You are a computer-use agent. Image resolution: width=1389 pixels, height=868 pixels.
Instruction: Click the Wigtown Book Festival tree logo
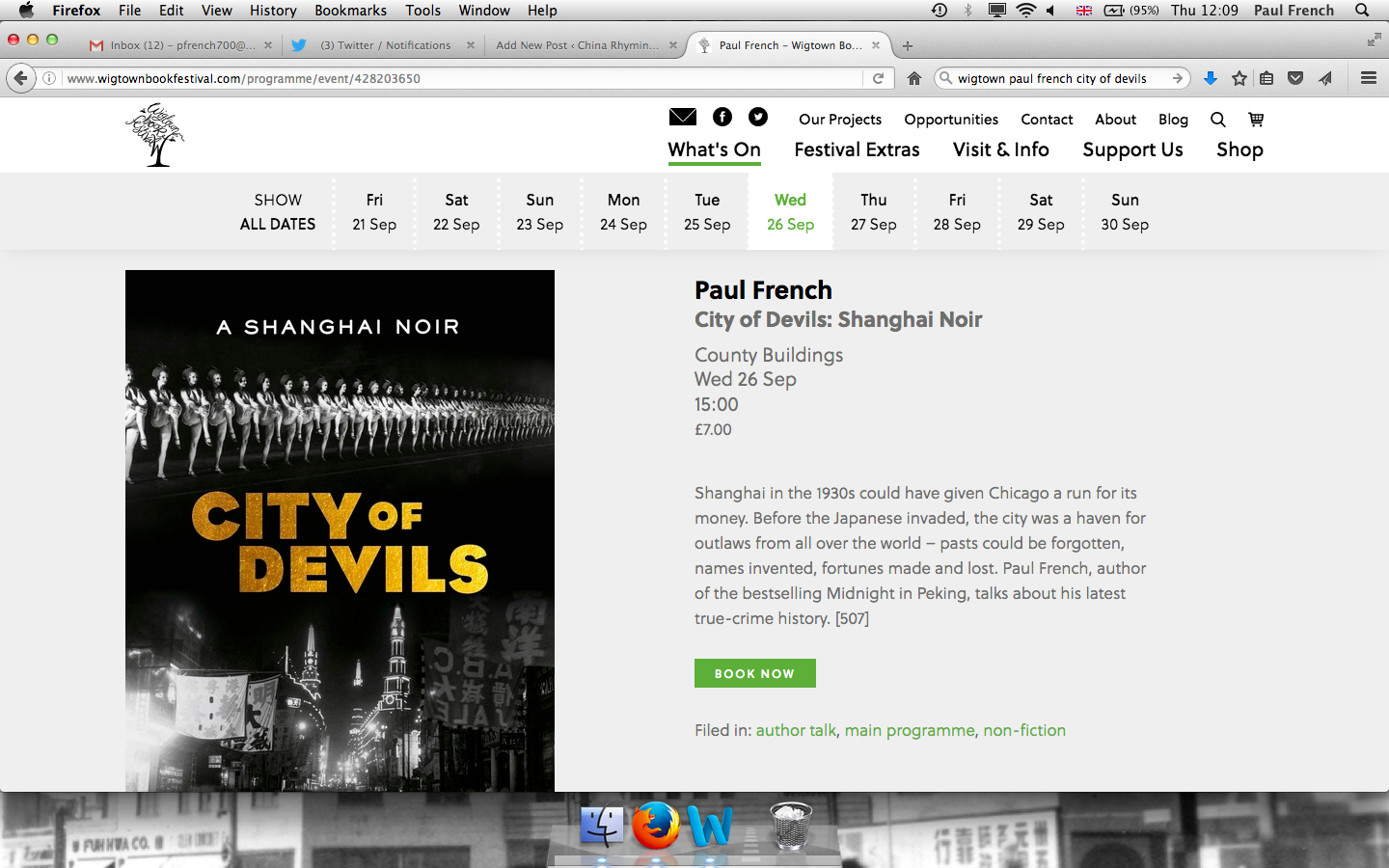point(154,135)
